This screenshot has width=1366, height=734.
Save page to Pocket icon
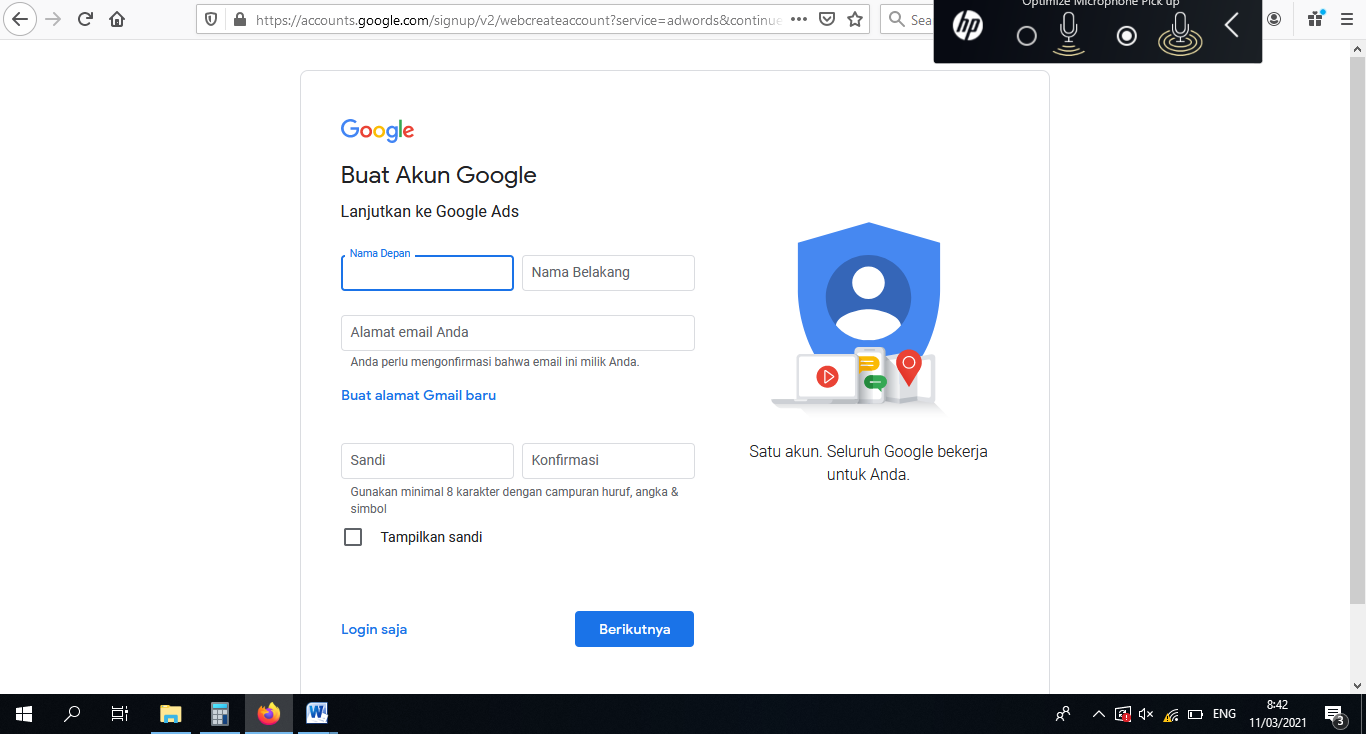click(827, 19)
